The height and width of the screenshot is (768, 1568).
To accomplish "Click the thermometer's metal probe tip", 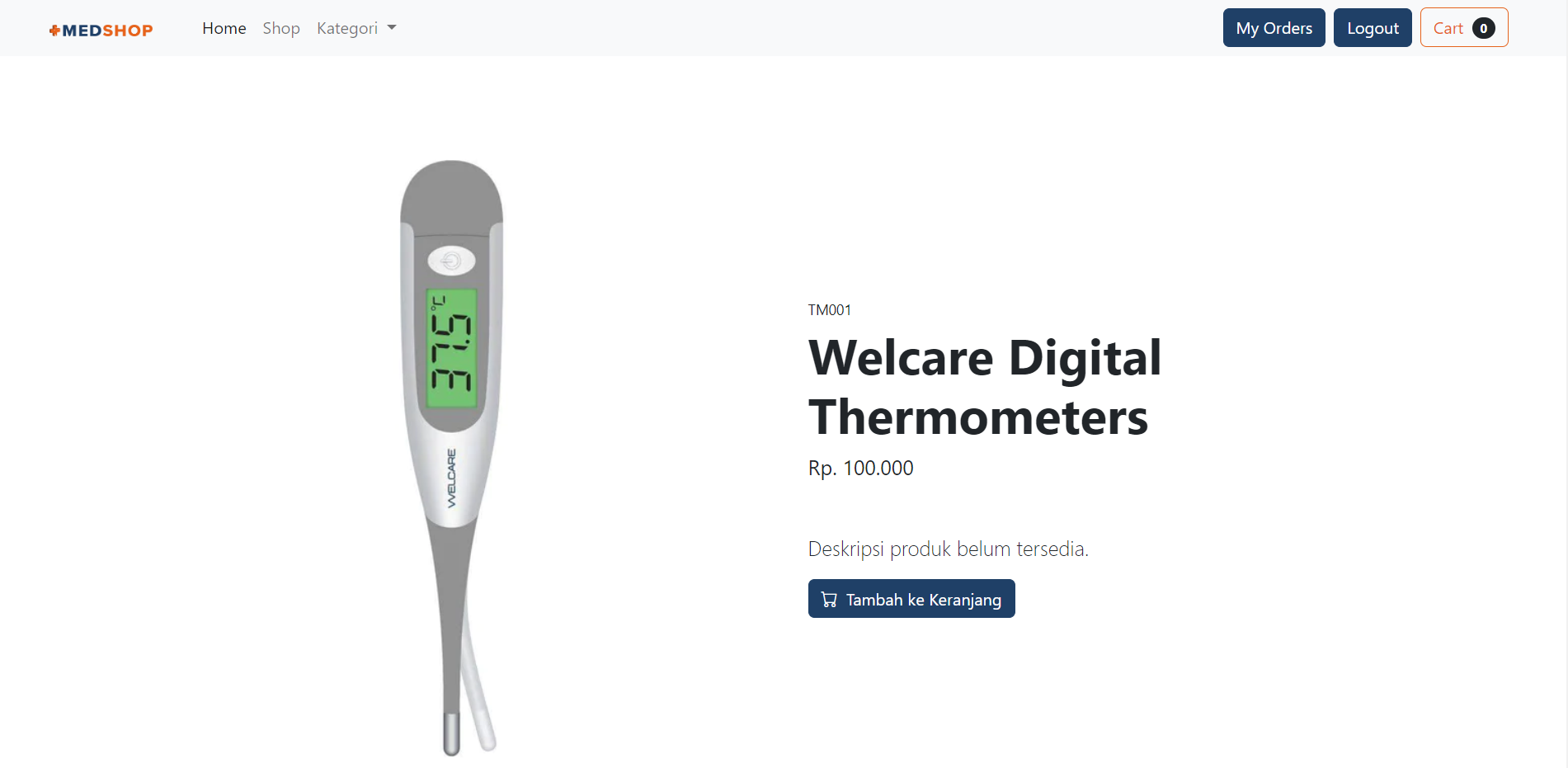I will point(451,733).
